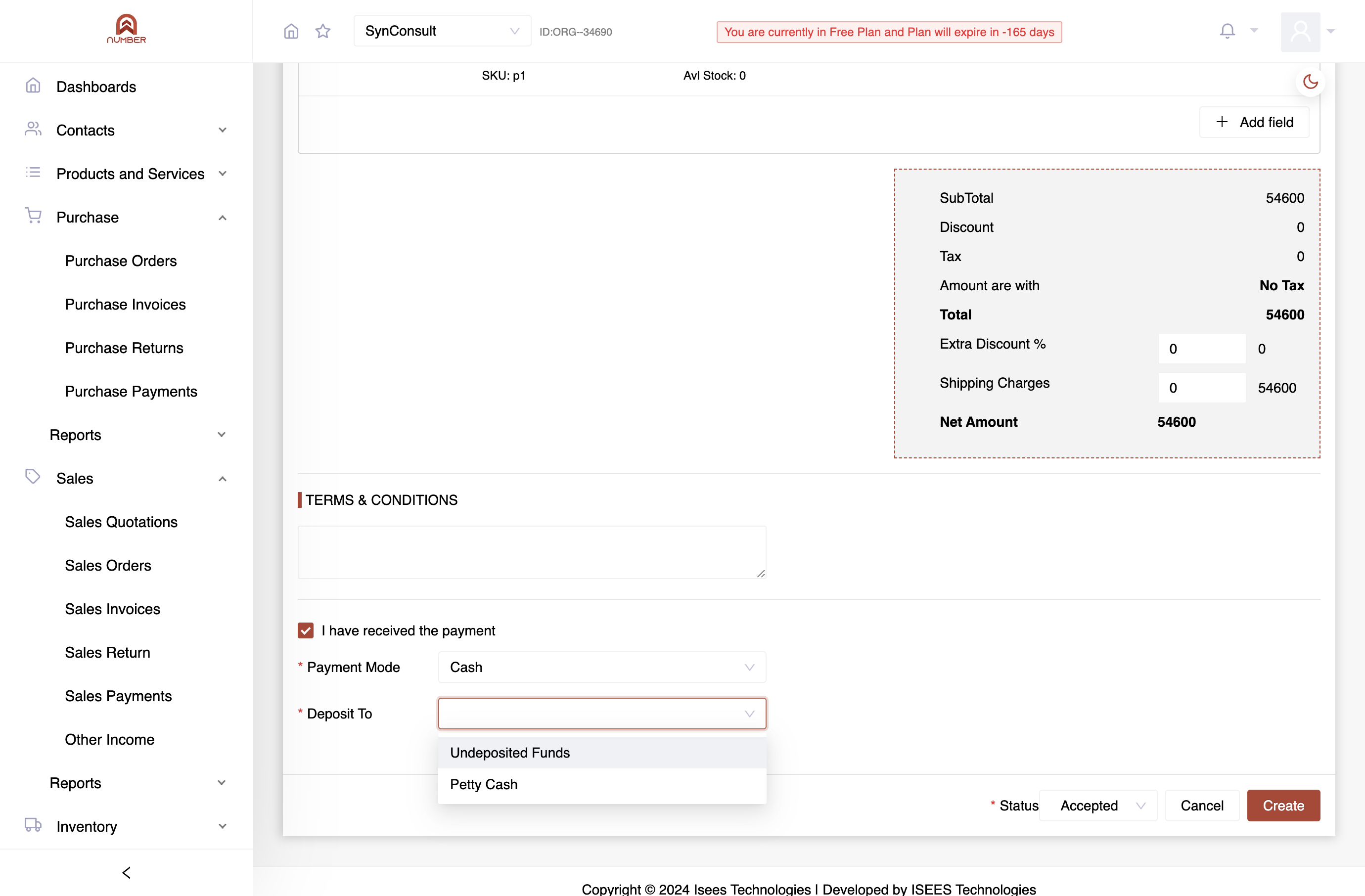Viewport: 1365px width, 896px height.
Task: Expand the Contacts menu chevron
Action: click(x=223, y=130)
